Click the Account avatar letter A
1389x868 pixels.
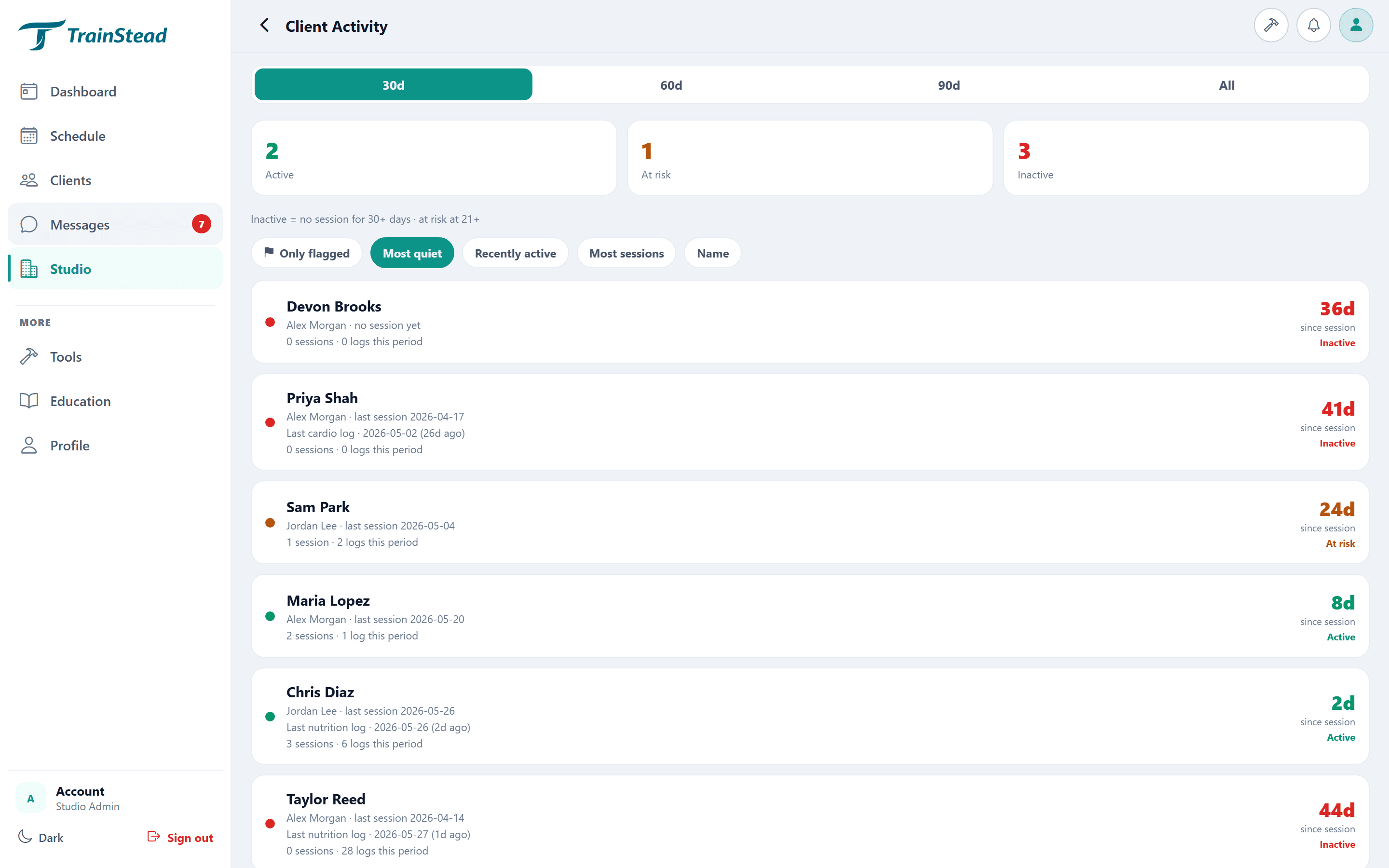[x=30, y=798]
